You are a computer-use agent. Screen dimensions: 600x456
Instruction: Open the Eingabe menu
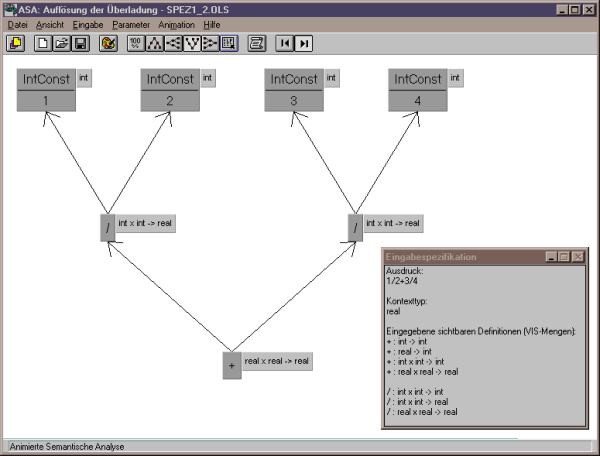[88, 25]
